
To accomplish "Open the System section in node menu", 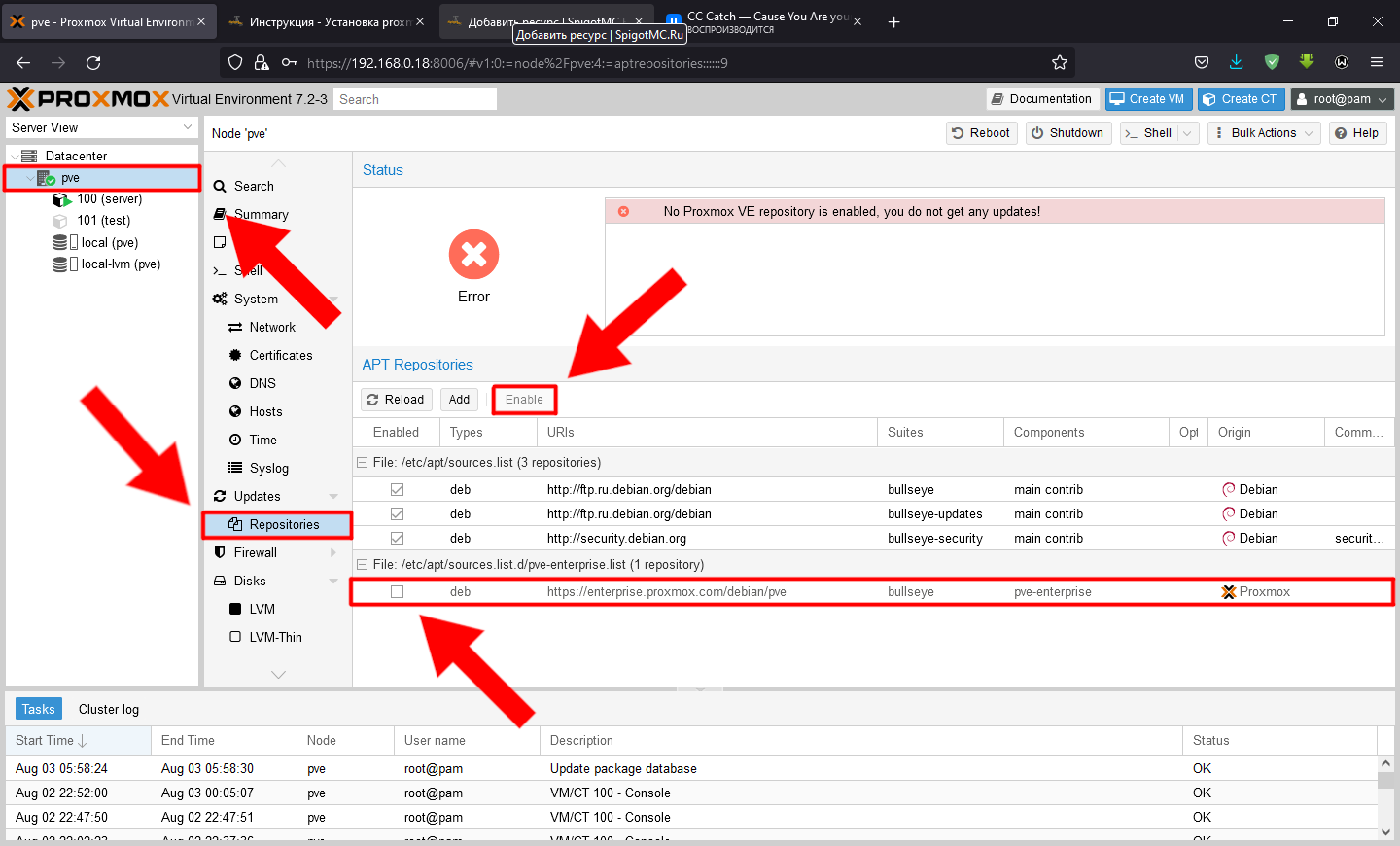I will pyautogui.click(x=256, y=299).
